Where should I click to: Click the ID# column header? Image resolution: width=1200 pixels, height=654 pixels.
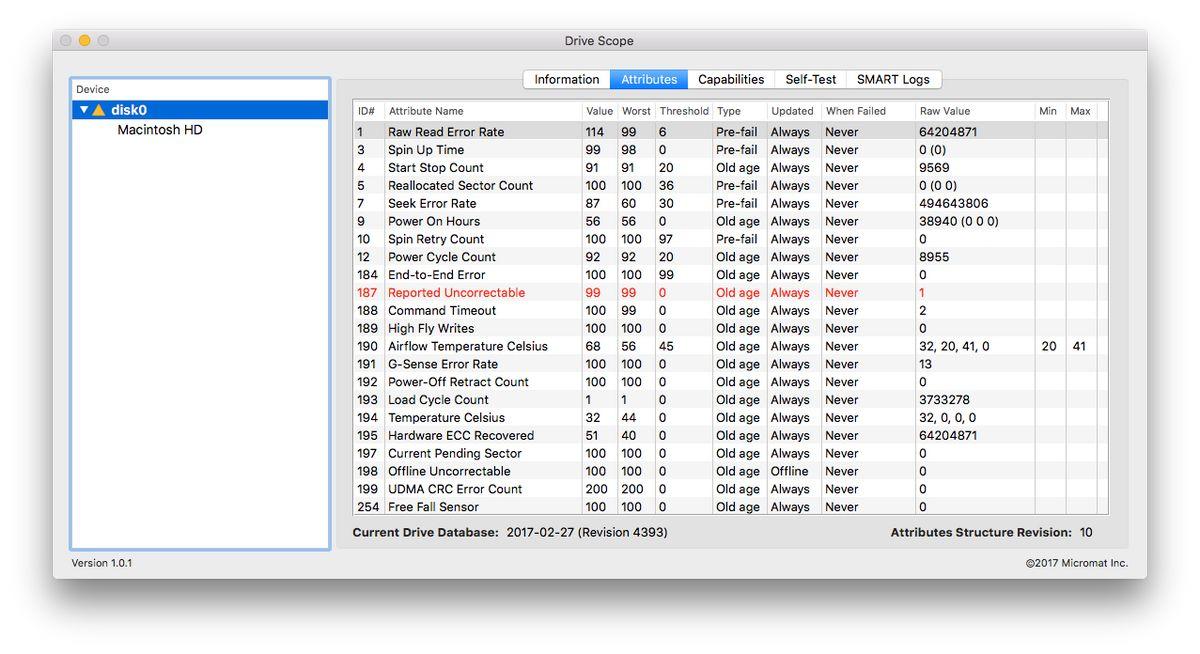pyautogui.click(x=367, y=111)
